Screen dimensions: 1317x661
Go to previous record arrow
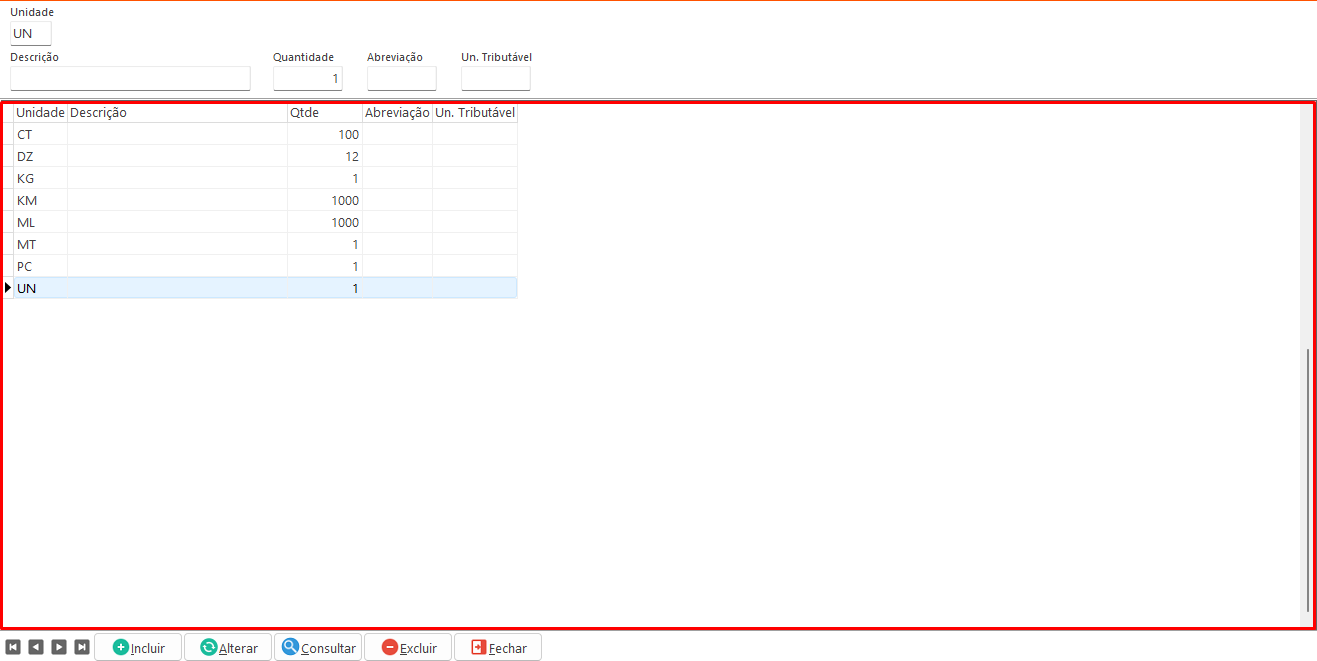(x=36, y=647)
